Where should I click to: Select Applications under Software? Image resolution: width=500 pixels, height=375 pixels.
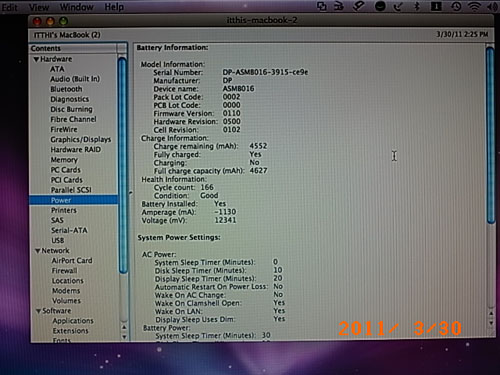pos(73,321)
